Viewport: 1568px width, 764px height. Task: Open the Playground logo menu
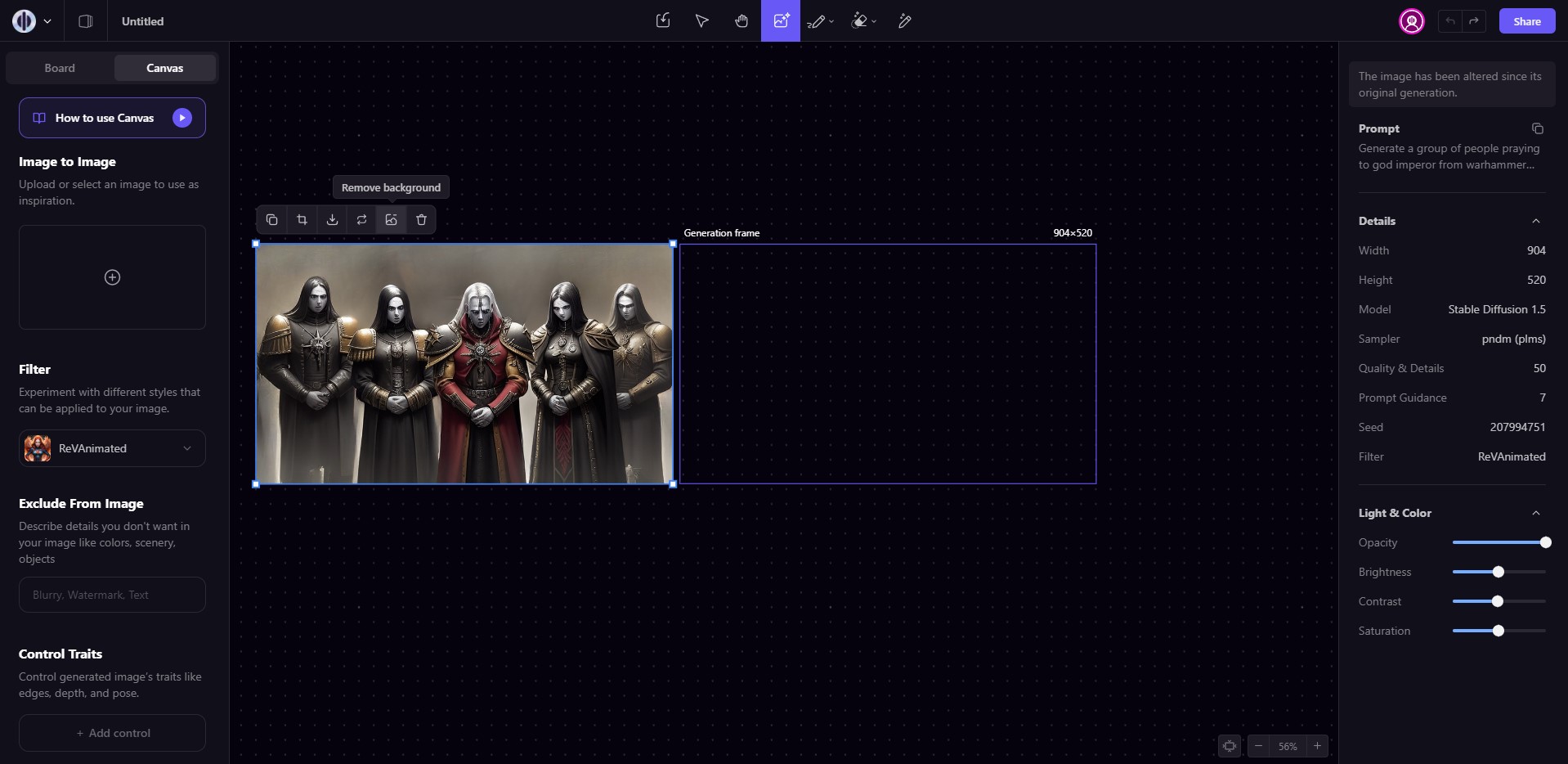tap(24, 21)
